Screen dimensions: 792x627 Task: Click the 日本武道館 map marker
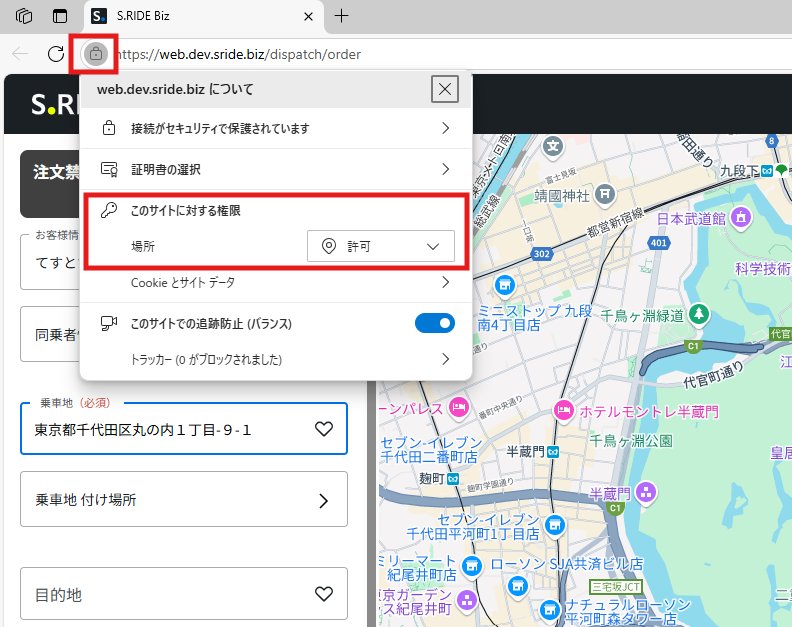[x=741, y=218]
